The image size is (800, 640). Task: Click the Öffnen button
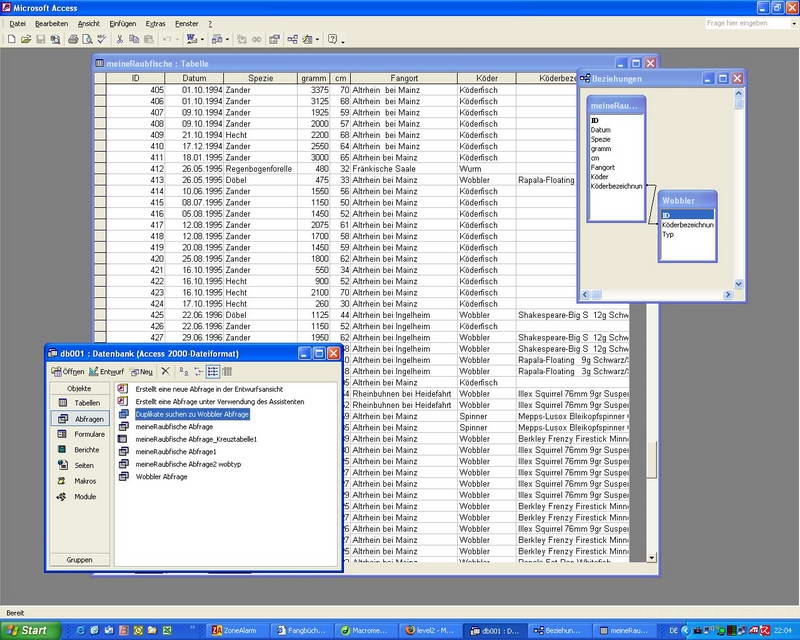pos(67,369)
